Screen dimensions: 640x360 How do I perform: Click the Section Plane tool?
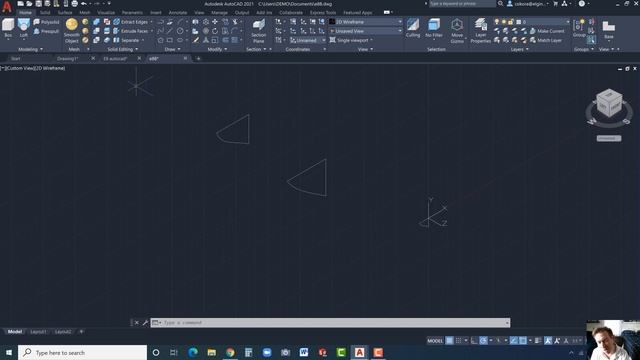click(258, 31)
